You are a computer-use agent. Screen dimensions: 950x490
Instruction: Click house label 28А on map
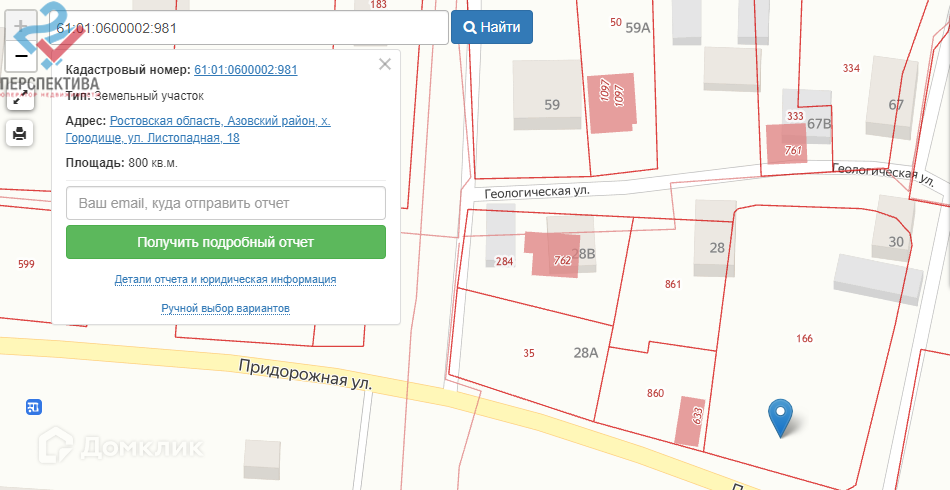(x=586, y=353)
